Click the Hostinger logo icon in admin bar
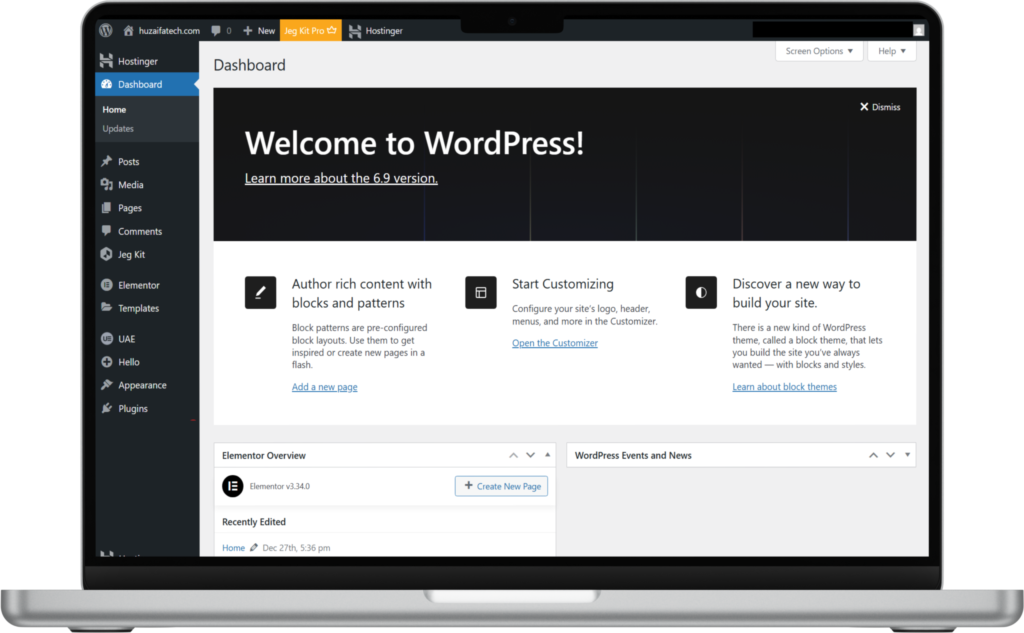This screenshot has height=633, width=1024. tap(355, 31)
